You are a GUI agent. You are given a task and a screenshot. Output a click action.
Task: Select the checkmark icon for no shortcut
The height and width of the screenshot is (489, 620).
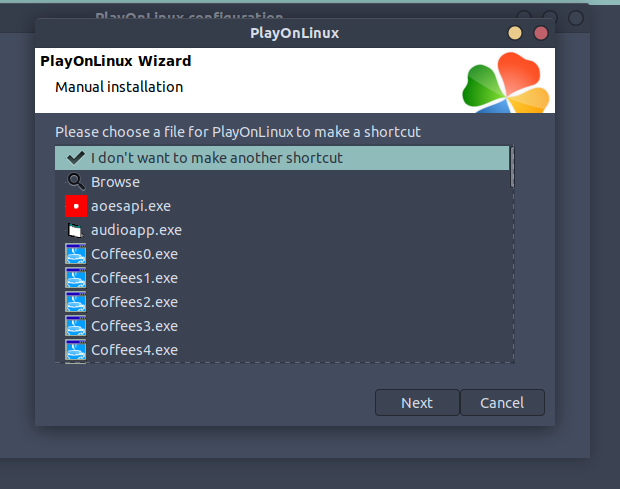[x=76, y=158]
